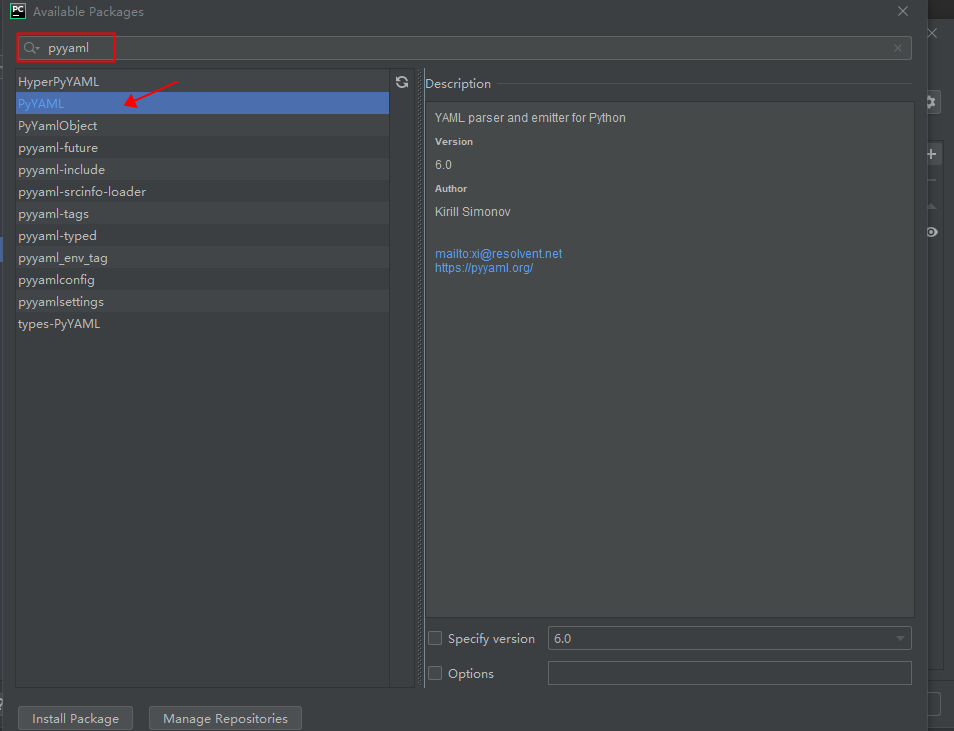Click the up-arrow icon in the background window

tap(931, 206)
